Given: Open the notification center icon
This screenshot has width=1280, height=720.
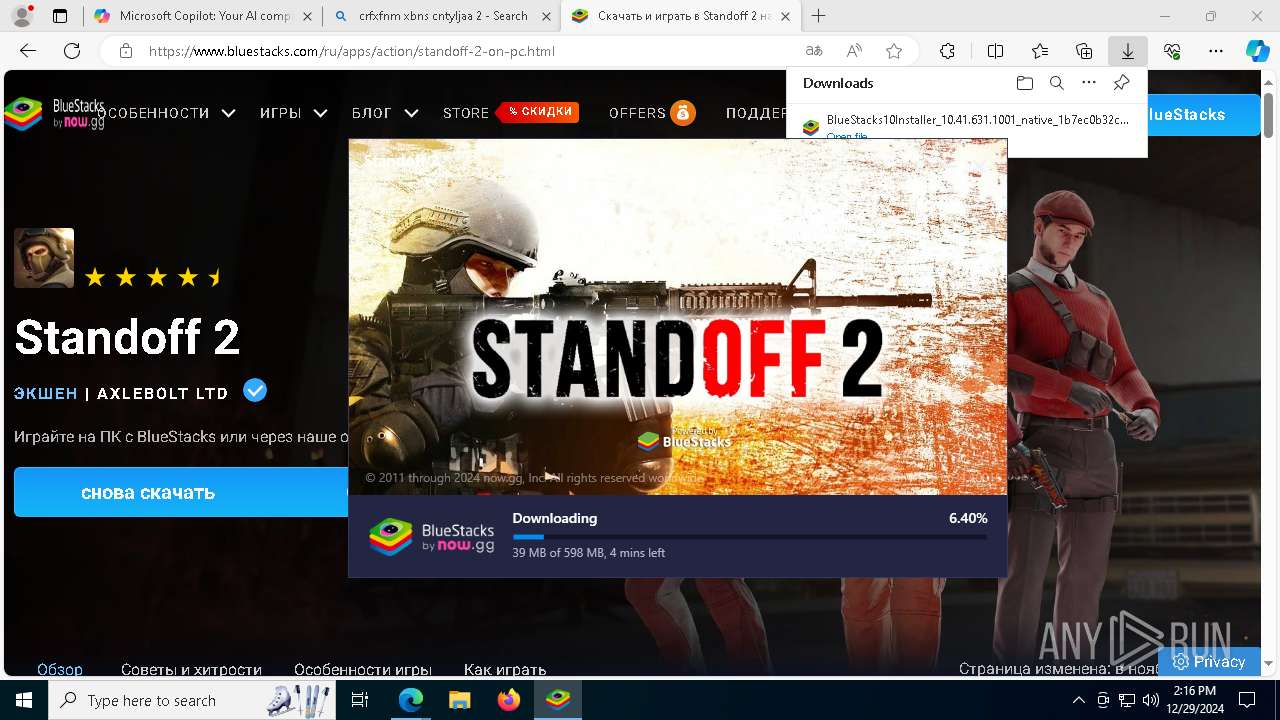Looking at the screenshot, I should [1247, 700].
